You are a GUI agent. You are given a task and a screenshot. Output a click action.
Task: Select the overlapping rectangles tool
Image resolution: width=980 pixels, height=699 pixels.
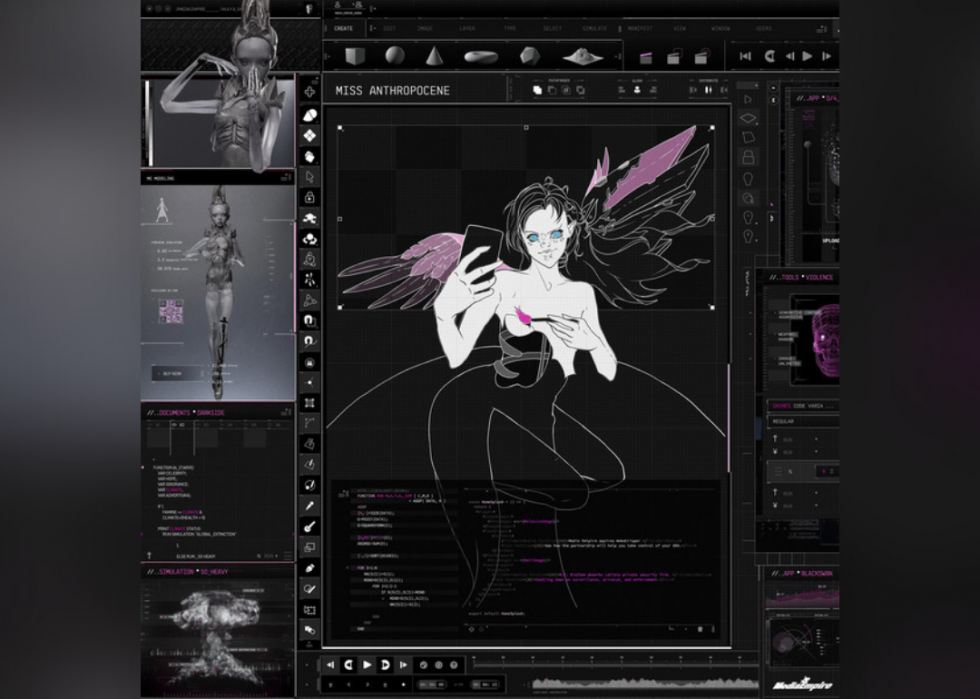pos(309,547)
